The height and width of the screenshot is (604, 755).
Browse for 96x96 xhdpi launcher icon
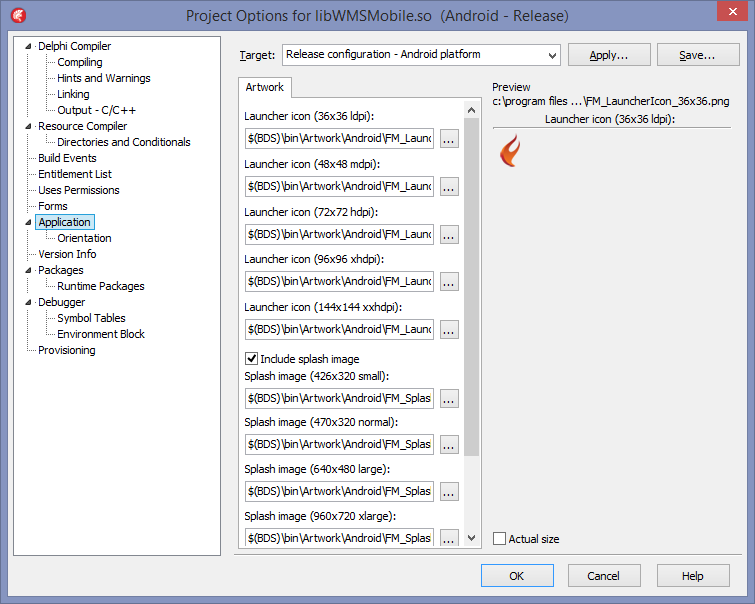(448, 282)
